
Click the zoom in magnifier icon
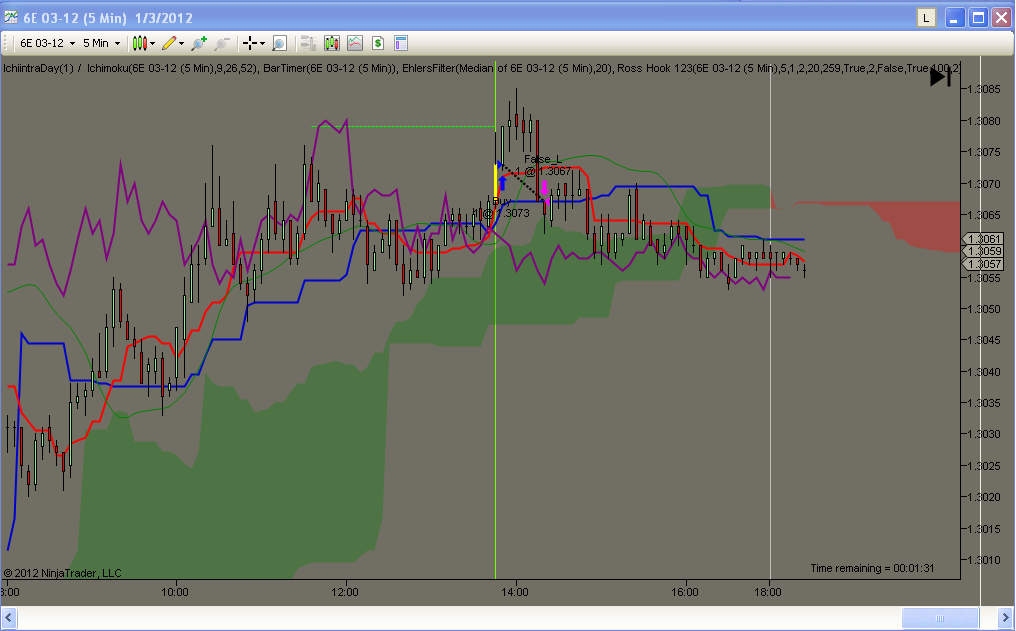[x=199, y=43]
